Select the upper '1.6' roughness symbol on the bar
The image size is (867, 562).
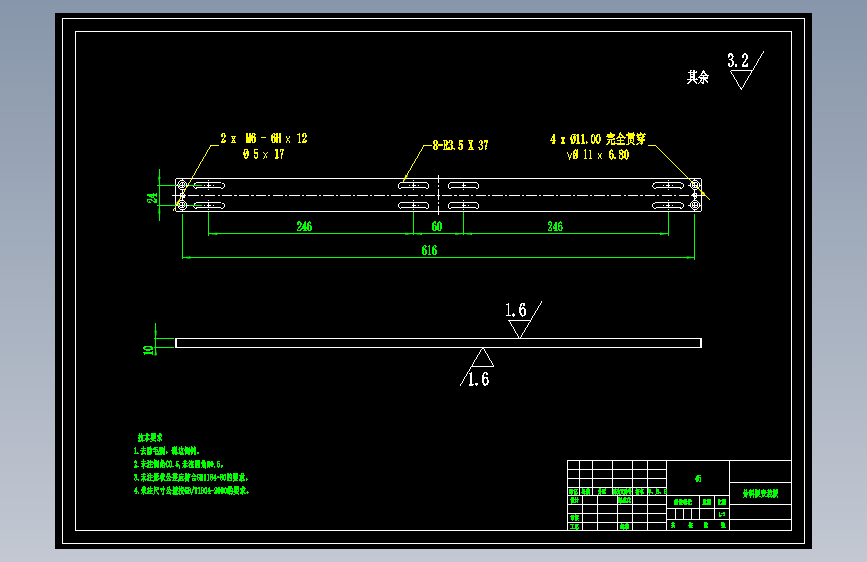[x=523, y=319]
